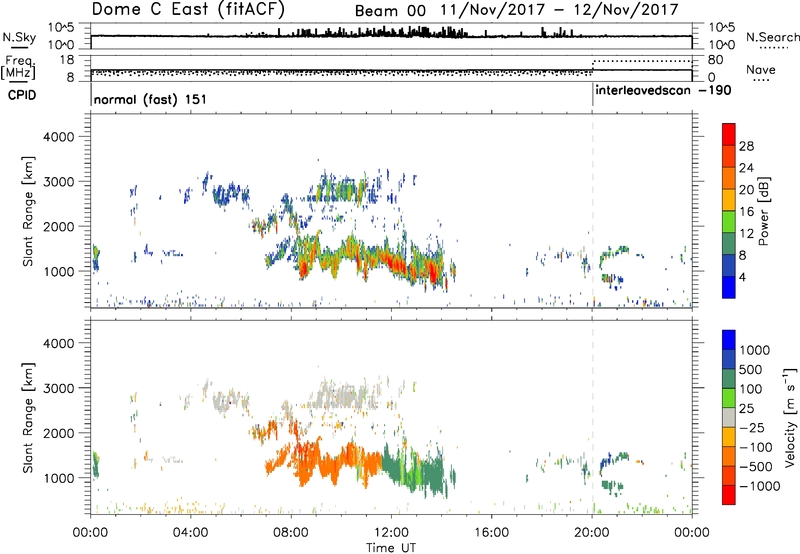Viewport: 800px width, 554px height.
Task: Click the 'interleavedscan -190' CPID text
Action: 663,91
